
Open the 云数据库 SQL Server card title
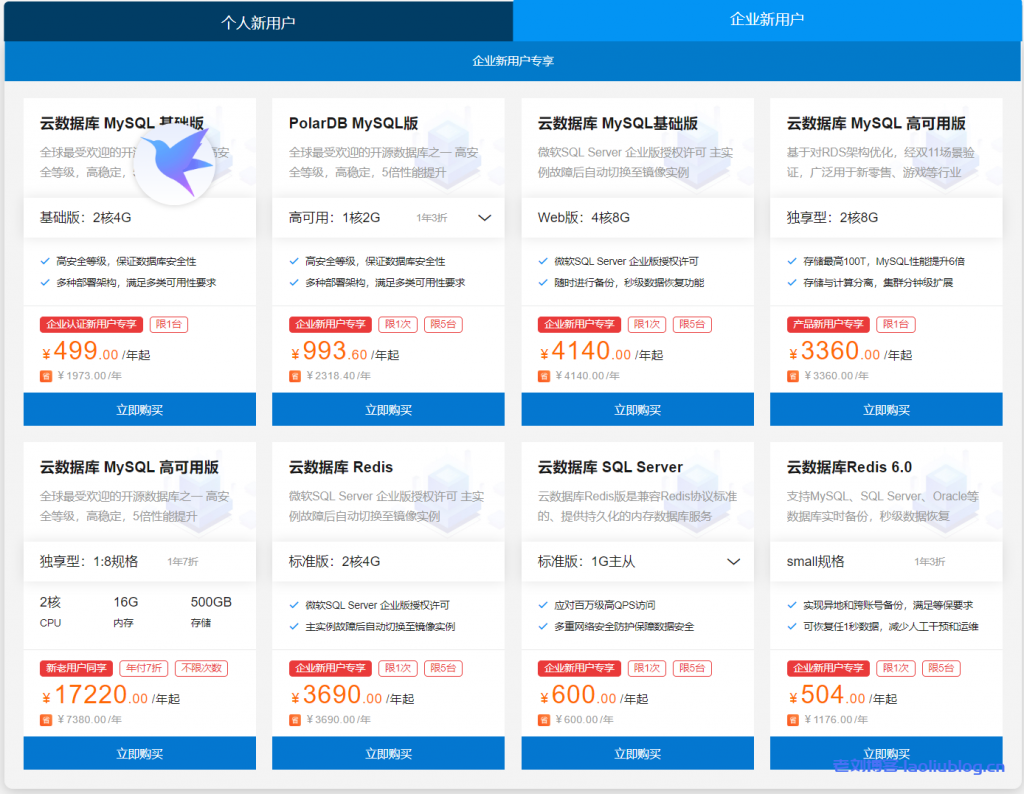click(x=610, y=467)
